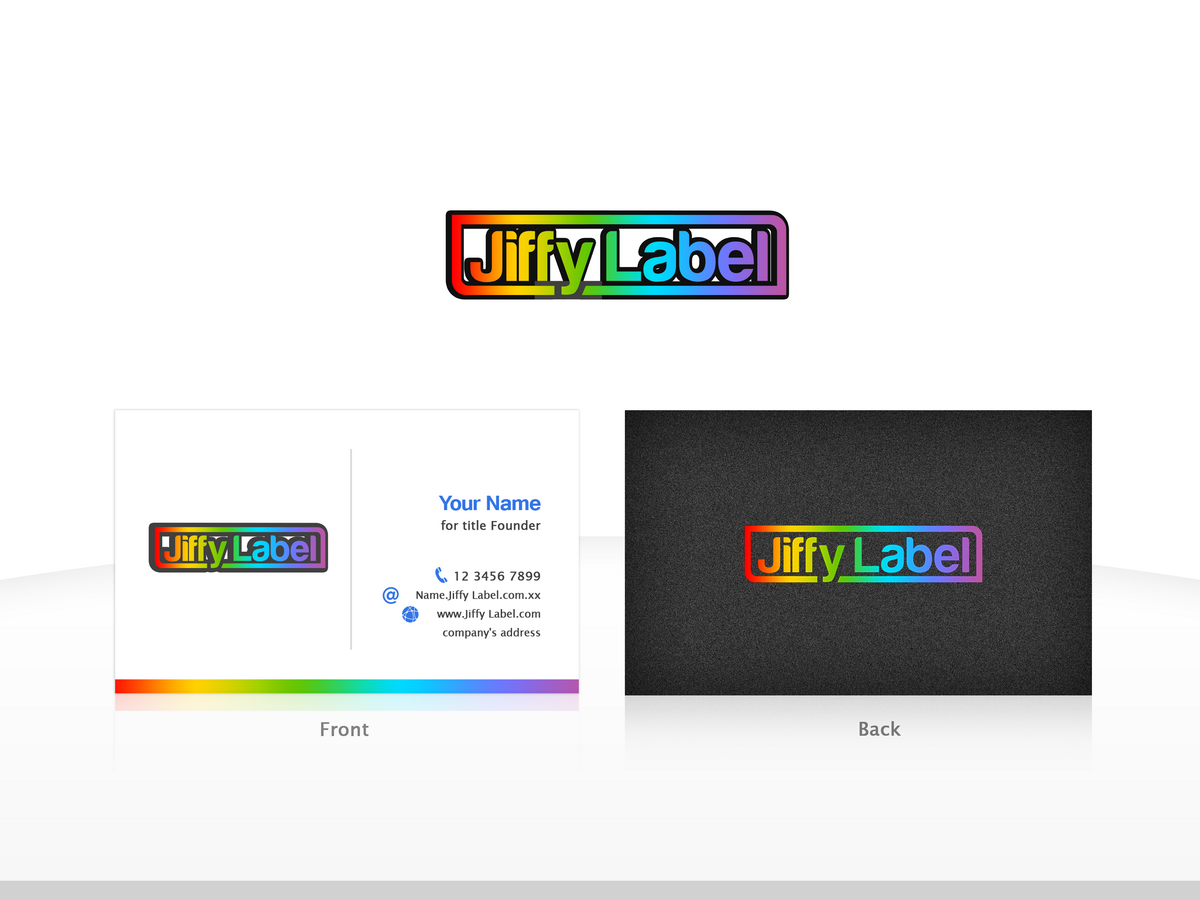Viewport: 1200px width, 900px height.
Task: Open the company's address entry
Action: [x=491, y=632]
